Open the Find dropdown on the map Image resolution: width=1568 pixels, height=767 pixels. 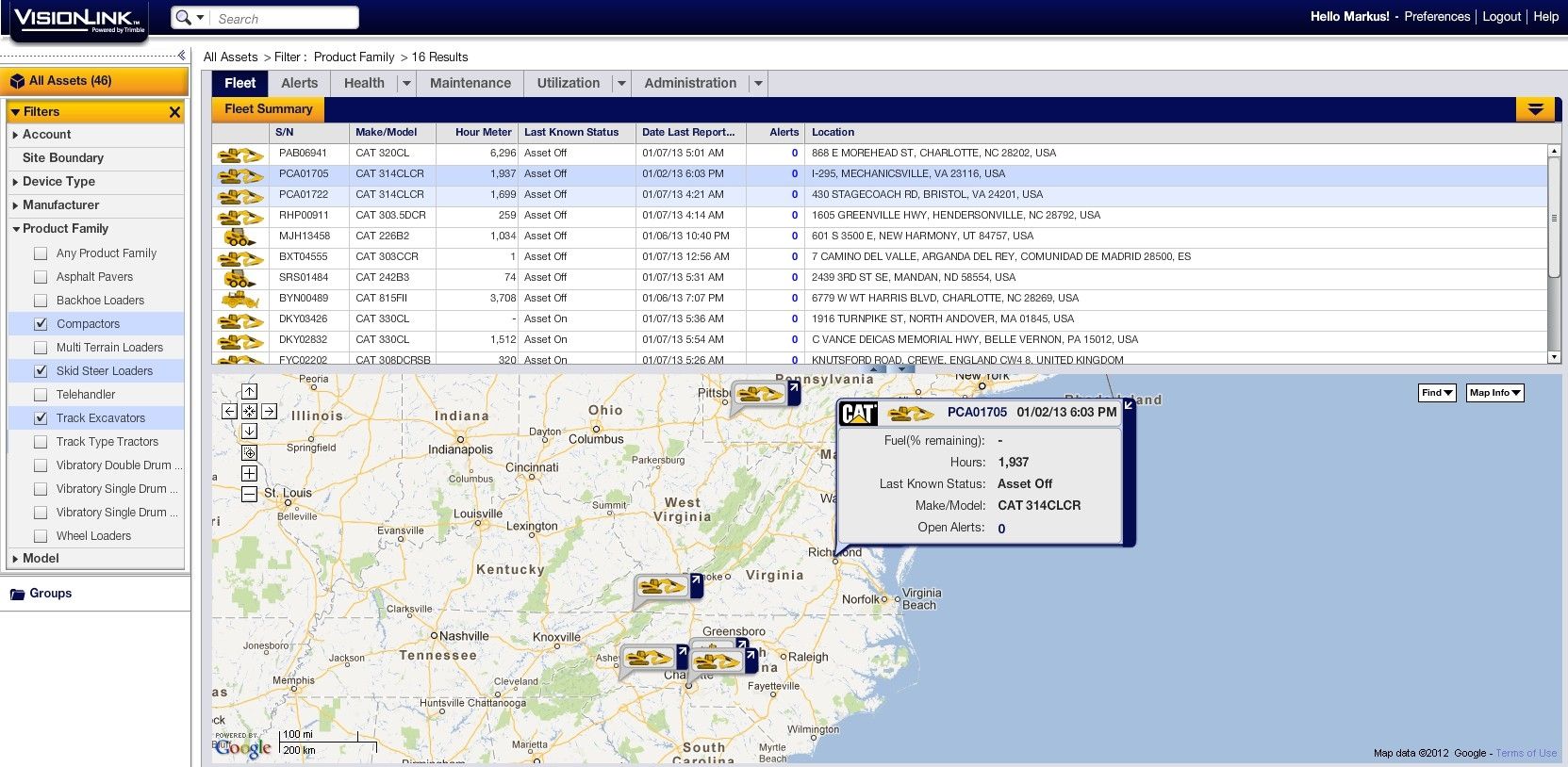click(x=1437, y=393)
